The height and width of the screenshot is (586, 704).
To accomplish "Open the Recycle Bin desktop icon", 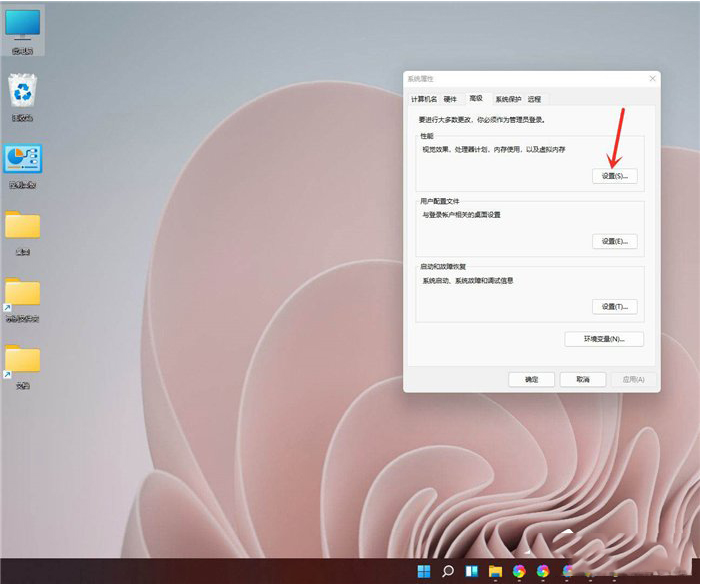I will point(22,97).
